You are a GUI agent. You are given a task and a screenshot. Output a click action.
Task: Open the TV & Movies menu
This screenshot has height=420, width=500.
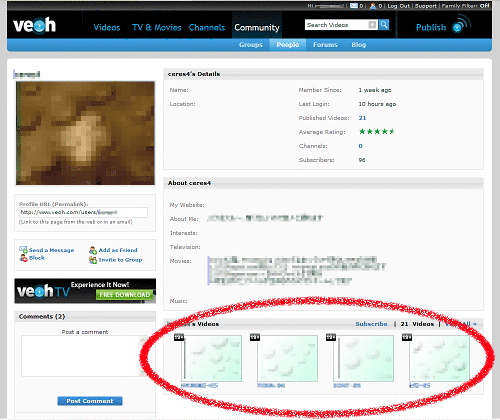coord(157,27)
